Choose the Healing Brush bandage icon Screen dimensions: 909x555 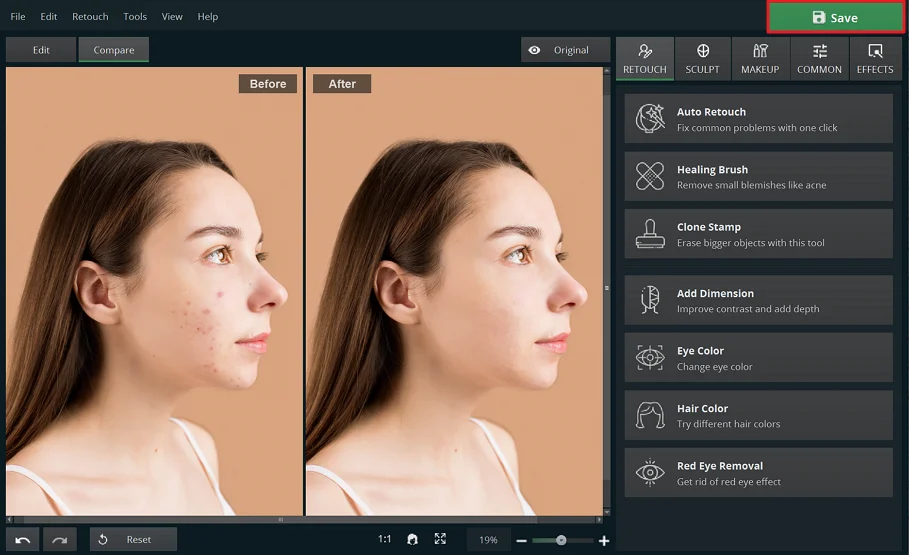point(650,176)
